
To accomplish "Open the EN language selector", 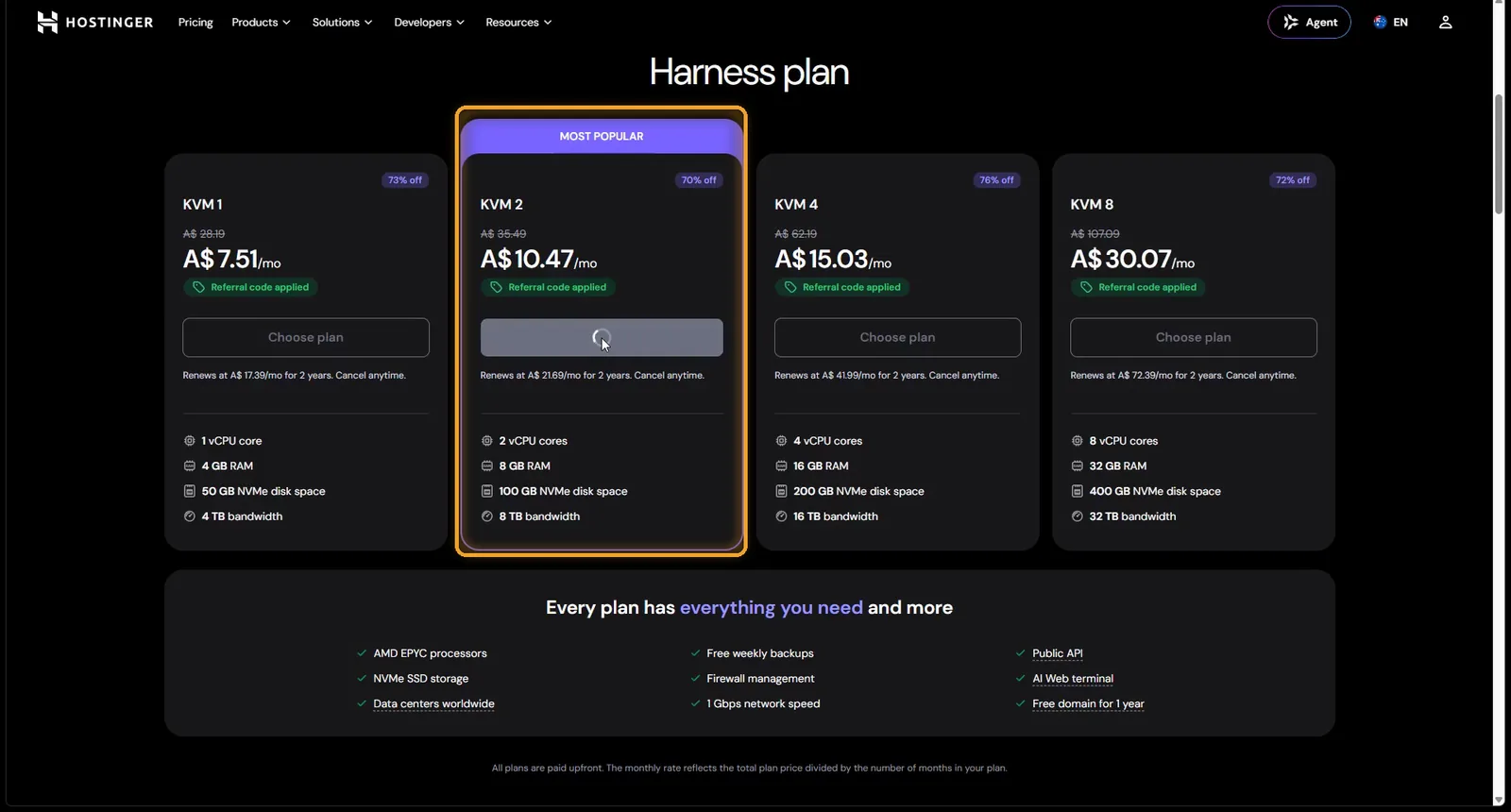I will point(1391,22).
